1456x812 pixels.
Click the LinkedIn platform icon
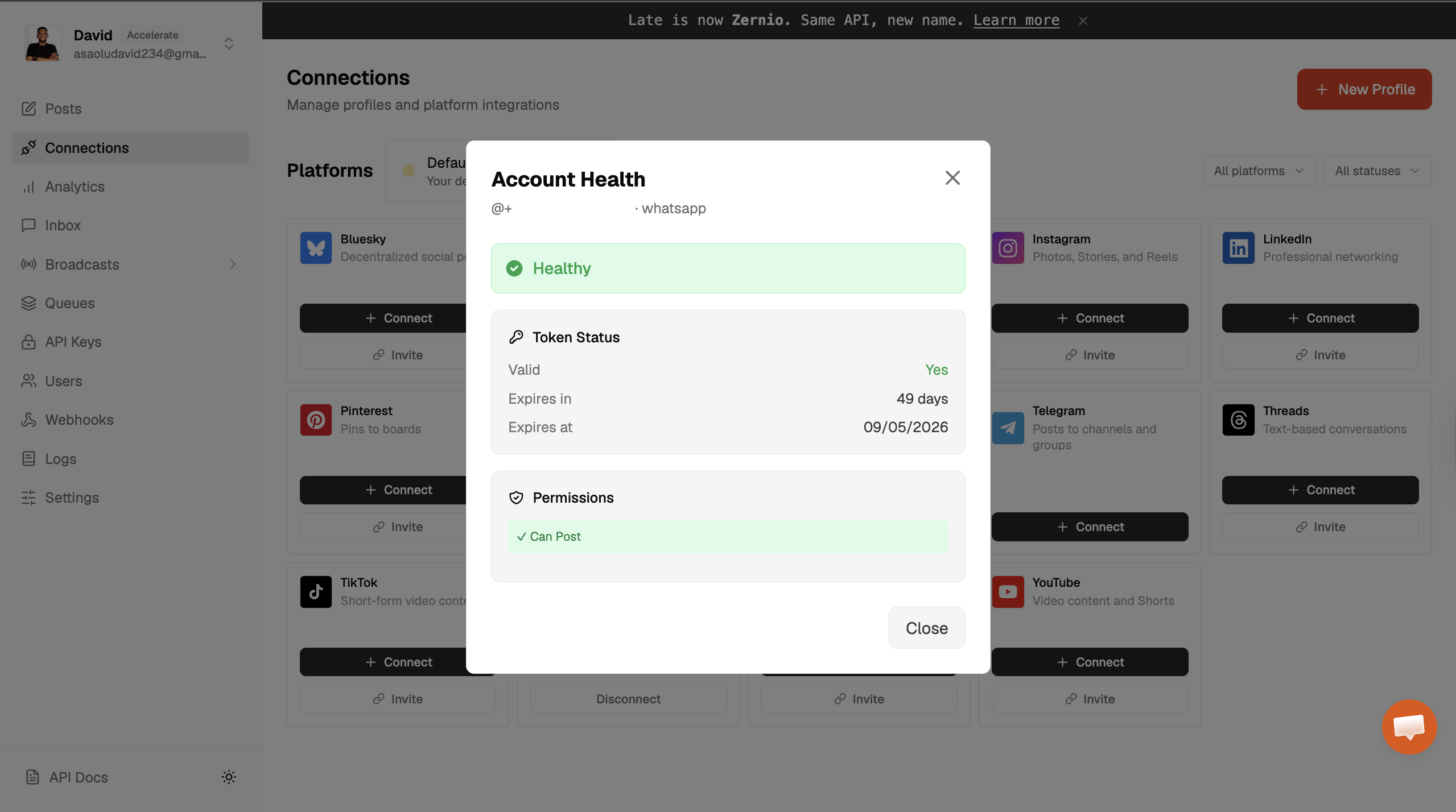[1238, 248]
